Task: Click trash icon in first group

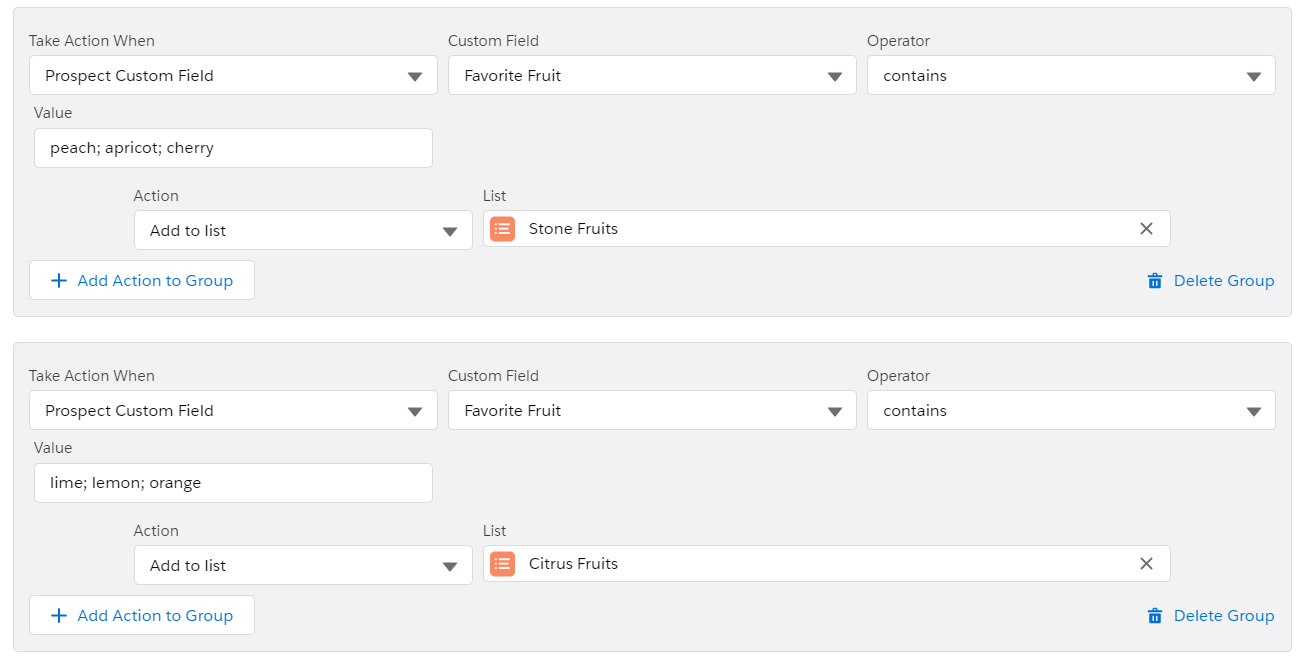Action: tap(1155, 281)
